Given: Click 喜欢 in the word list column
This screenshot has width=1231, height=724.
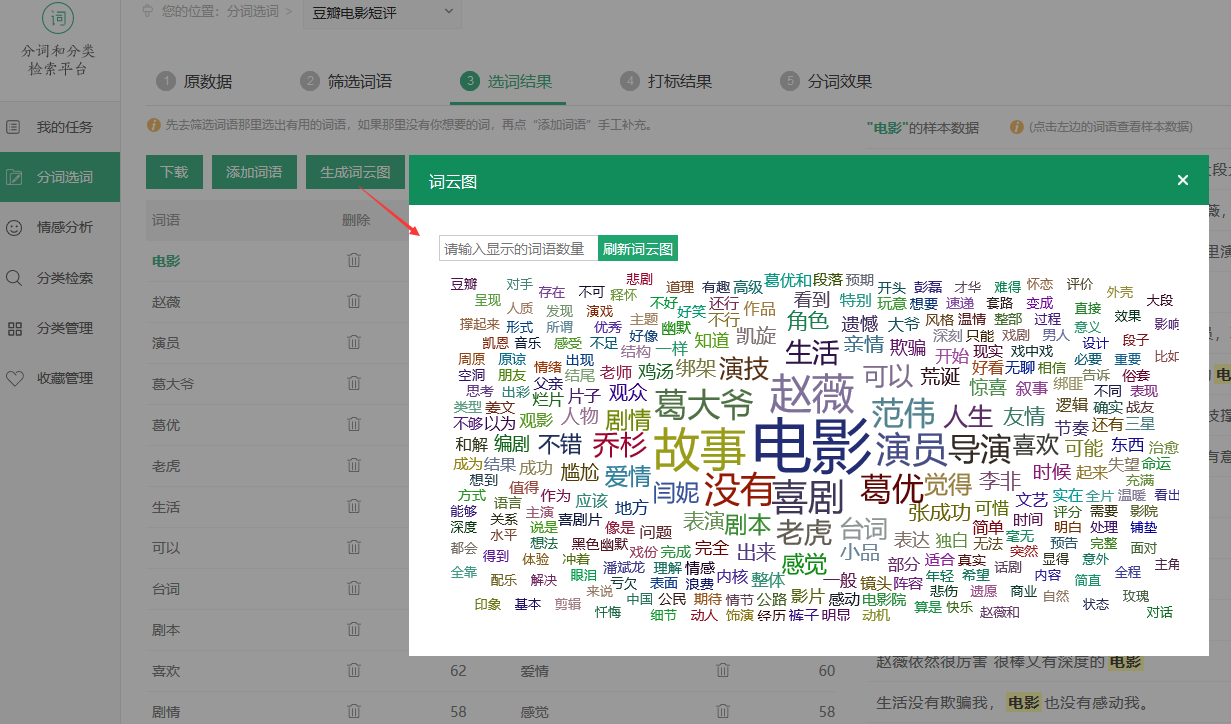Looking at the screenshot, I should click(166, 671).
